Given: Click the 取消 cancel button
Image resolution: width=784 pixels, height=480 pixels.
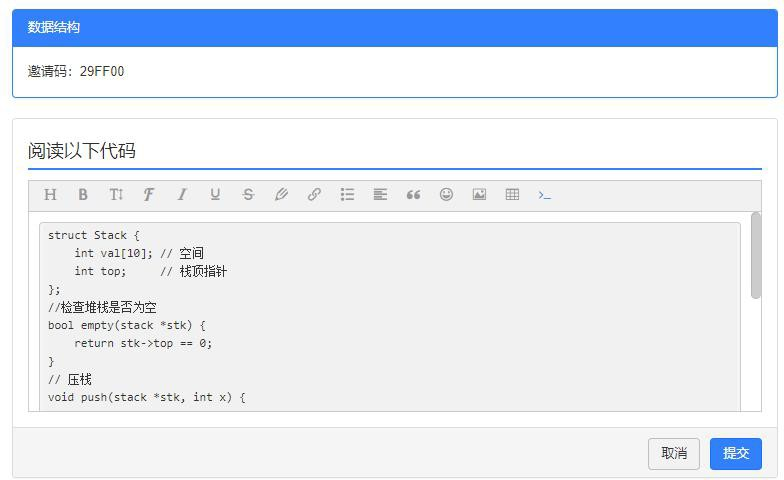Looking at the screenshot, I should pos(674,453).
